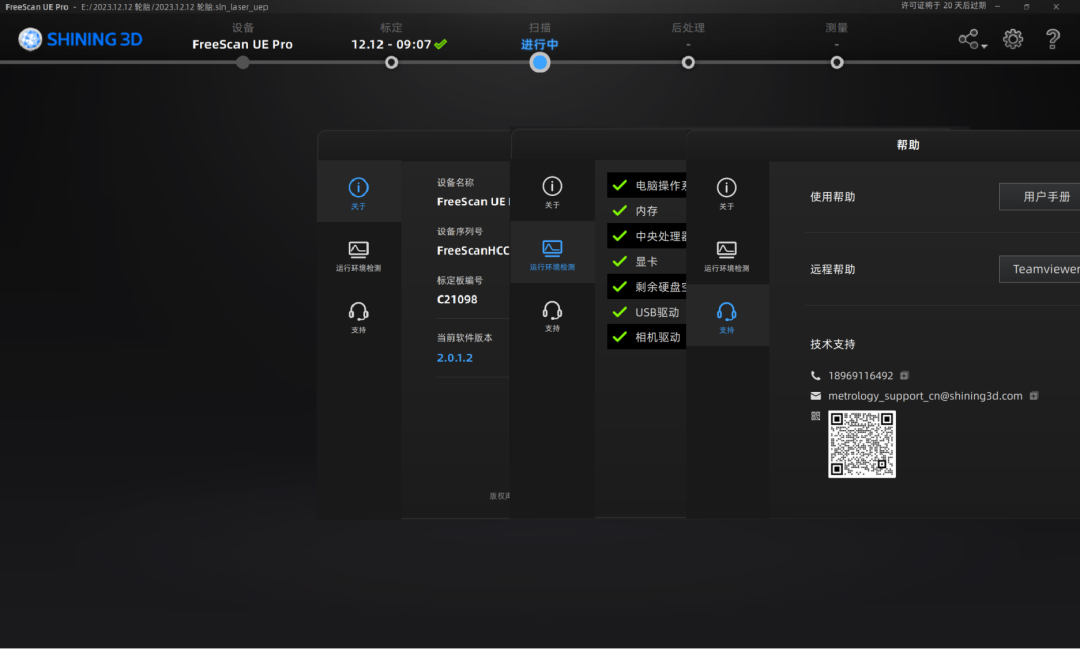Click the metrology_support_cn@shining3d.com email
This screenshot has width=1080, height=649.
(x=925, y=395)
